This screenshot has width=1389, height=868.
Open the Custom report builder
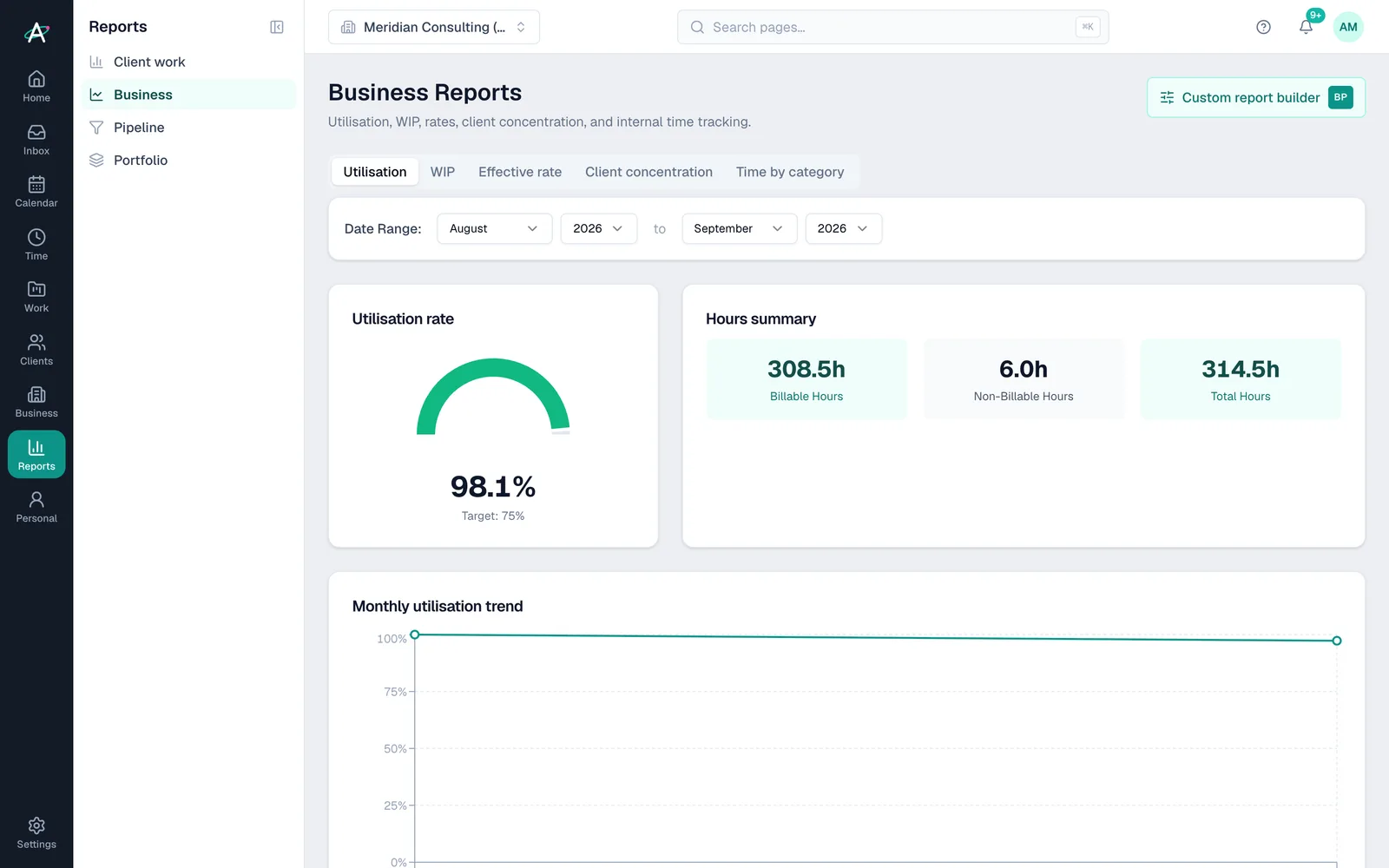click(1256, 97)
